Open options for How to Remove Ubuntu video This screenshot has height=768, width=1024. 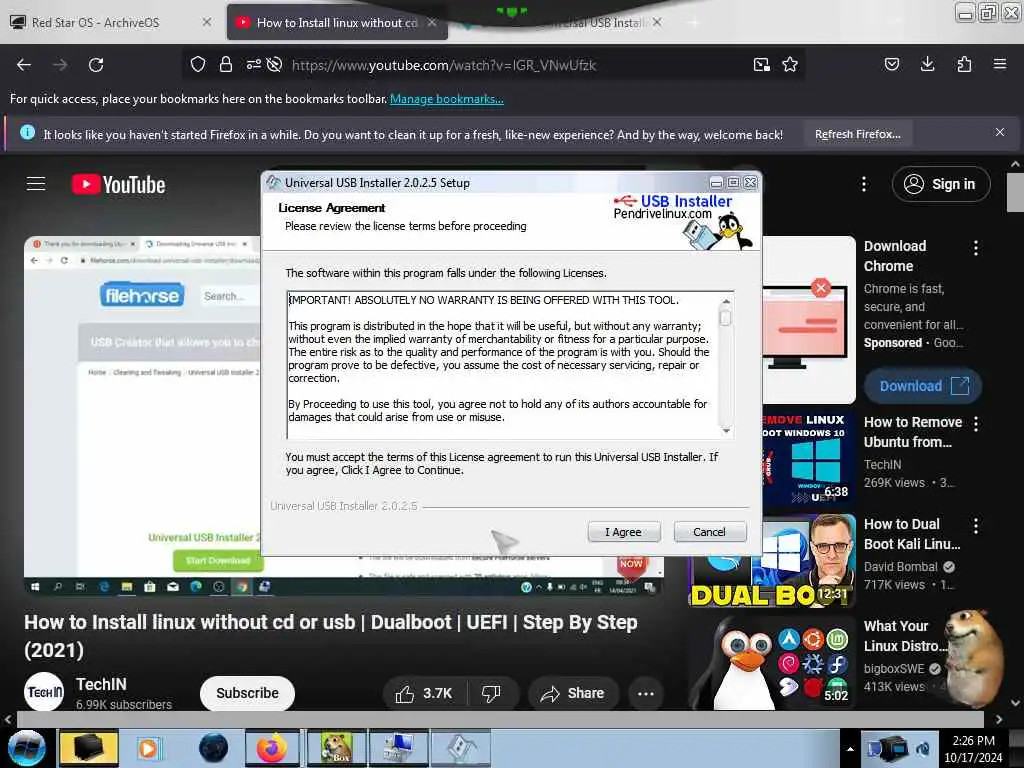[x=976, y=424]
